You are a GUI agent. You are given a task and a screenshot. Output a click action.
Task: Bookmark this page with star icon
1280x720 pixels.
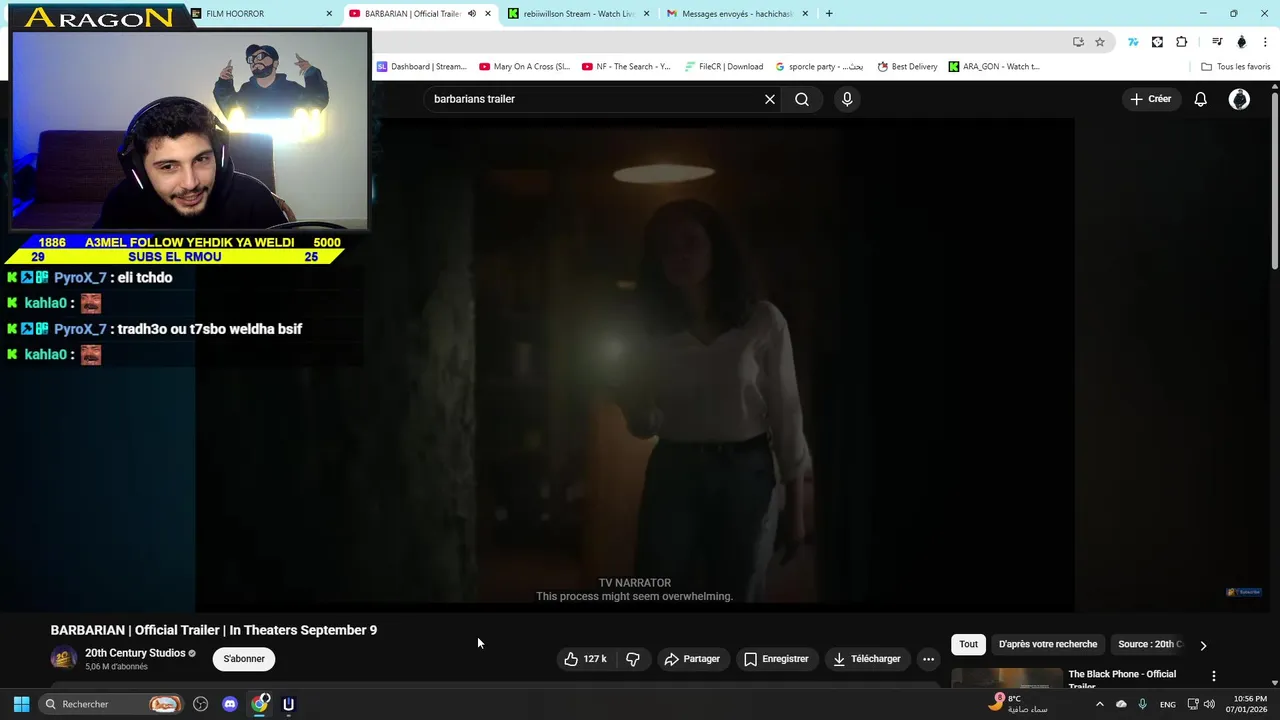coord(1100,42)
